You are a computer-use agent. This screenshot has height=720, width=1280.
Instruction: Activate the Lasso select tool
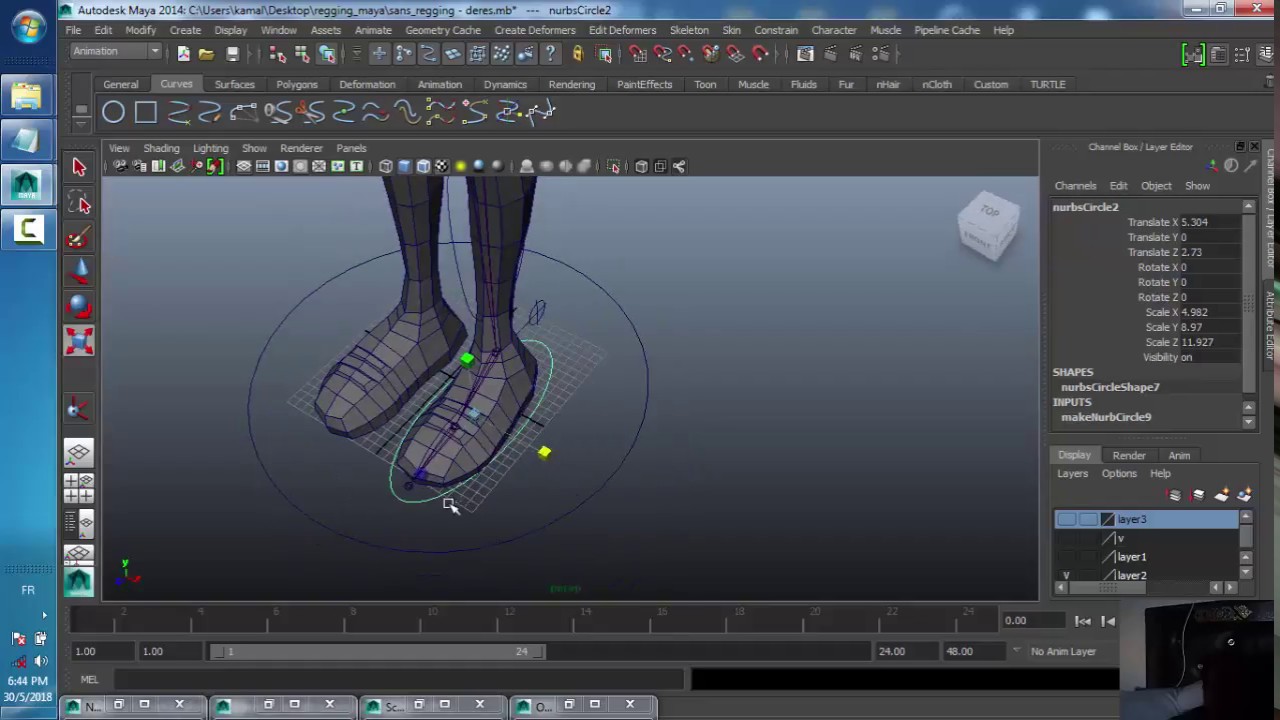coord(79,203)
